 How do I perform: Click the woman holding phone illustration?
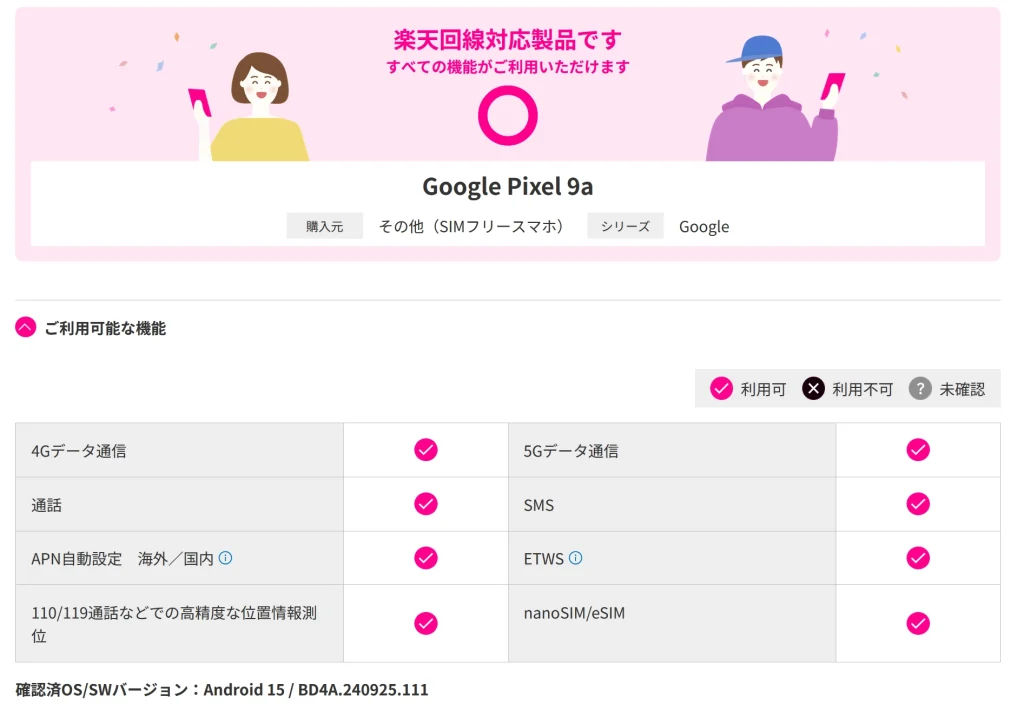tap(251, 106)
